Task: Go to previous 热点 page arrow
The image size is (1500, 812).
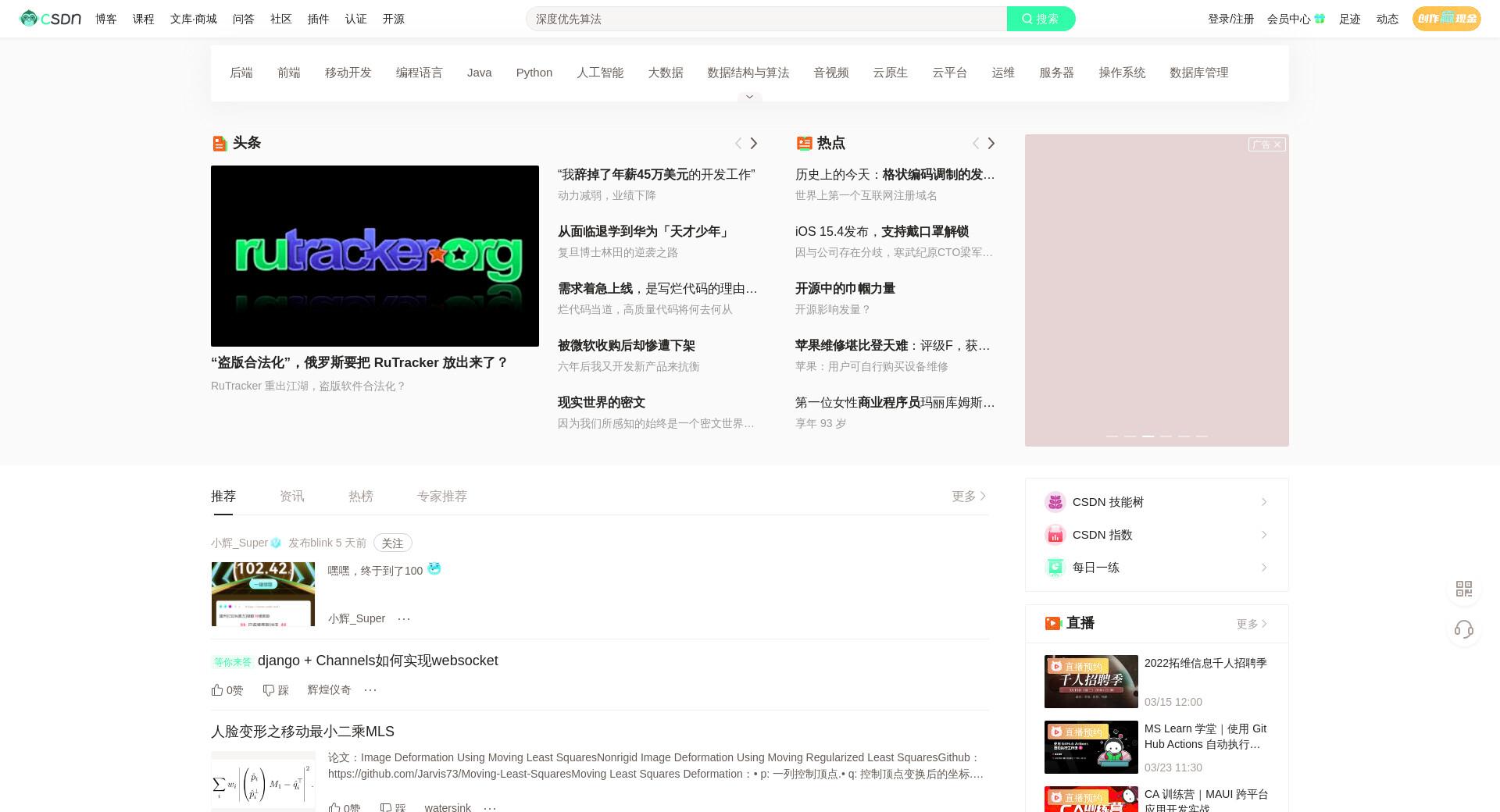Action: (976, 143)
